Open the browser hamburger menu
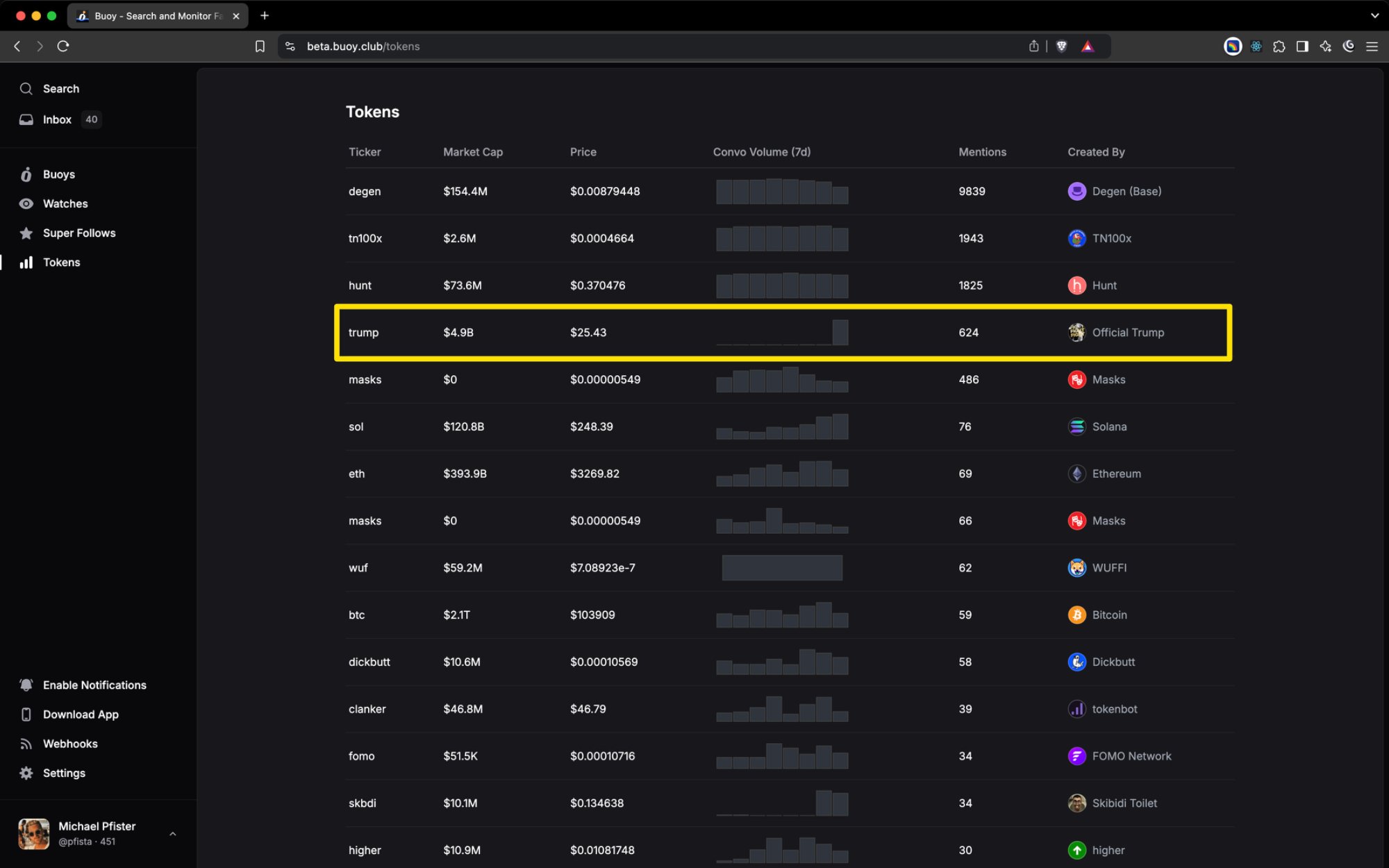Viewport: 1389px width, 868px height. coord(1372,47)
